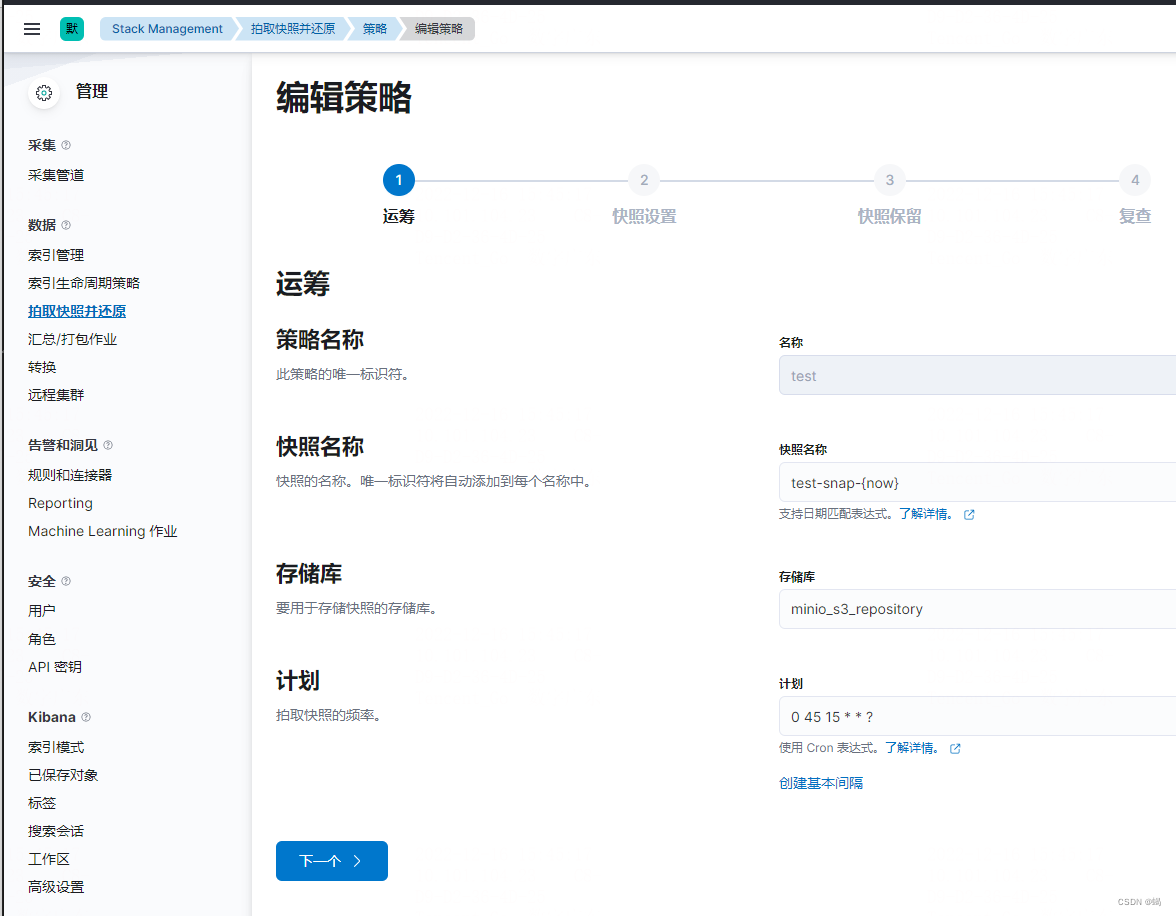Click the 名称 input showing test
This screenshot has width=1176, height=916.
click(x=950, y=375)
